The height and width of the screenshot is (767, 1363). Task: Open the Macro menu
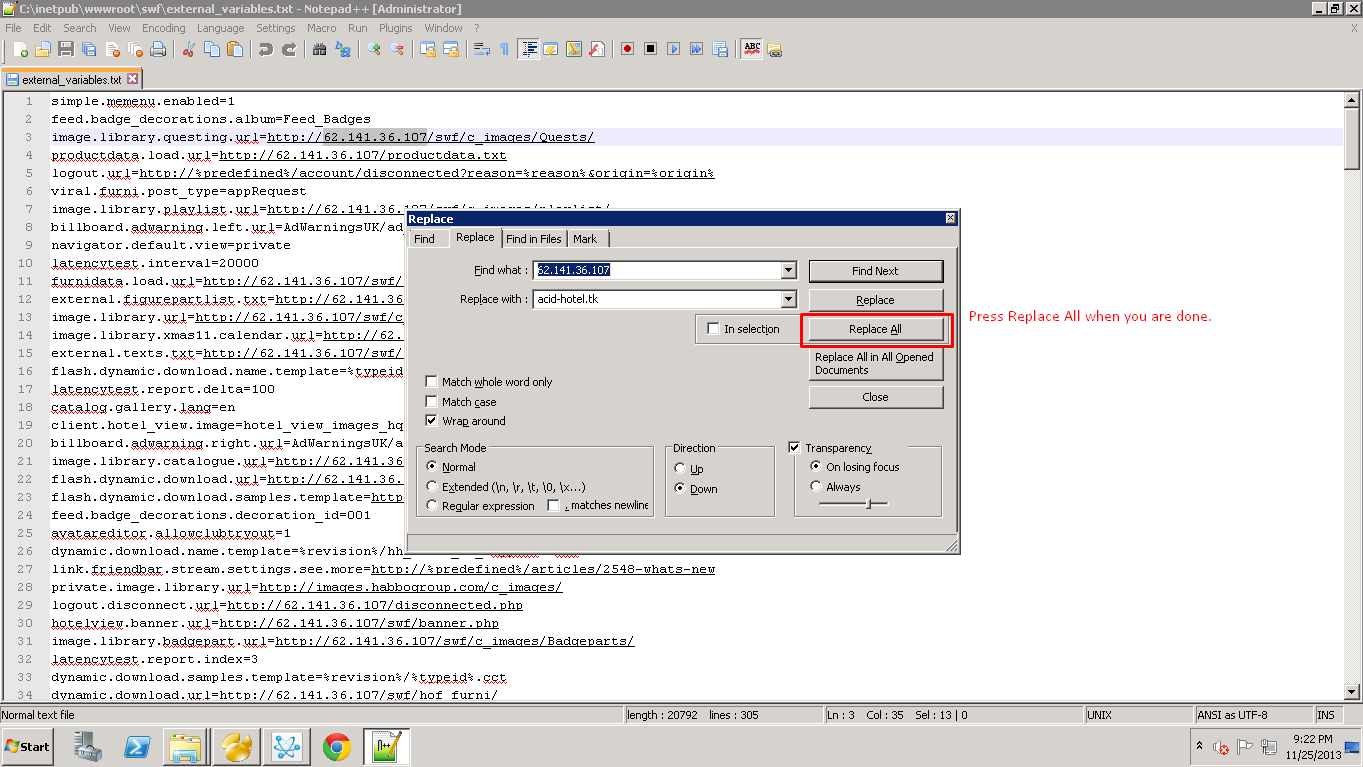[x=321, y=28]
